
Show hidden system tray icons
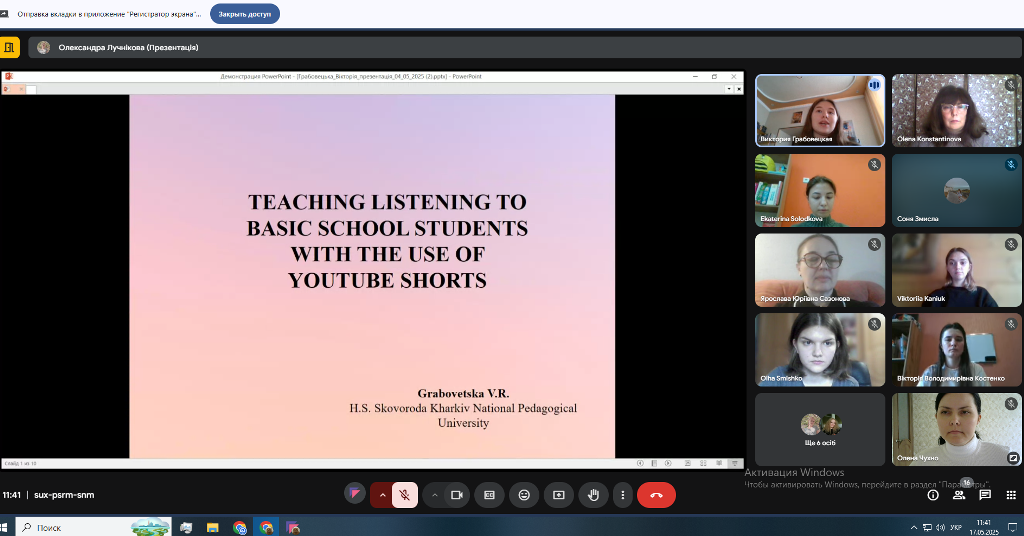[914, 528]
